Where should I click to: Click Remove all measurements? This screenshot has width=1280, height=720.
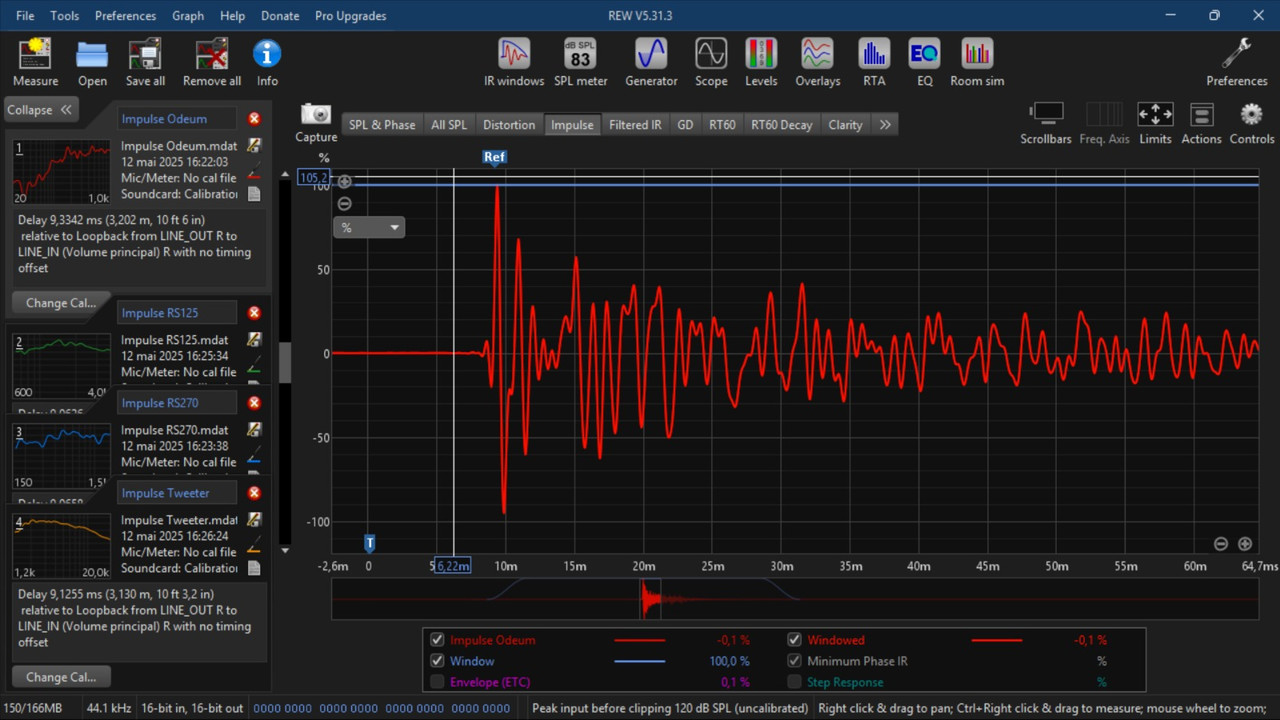click(x=212, y=62)
